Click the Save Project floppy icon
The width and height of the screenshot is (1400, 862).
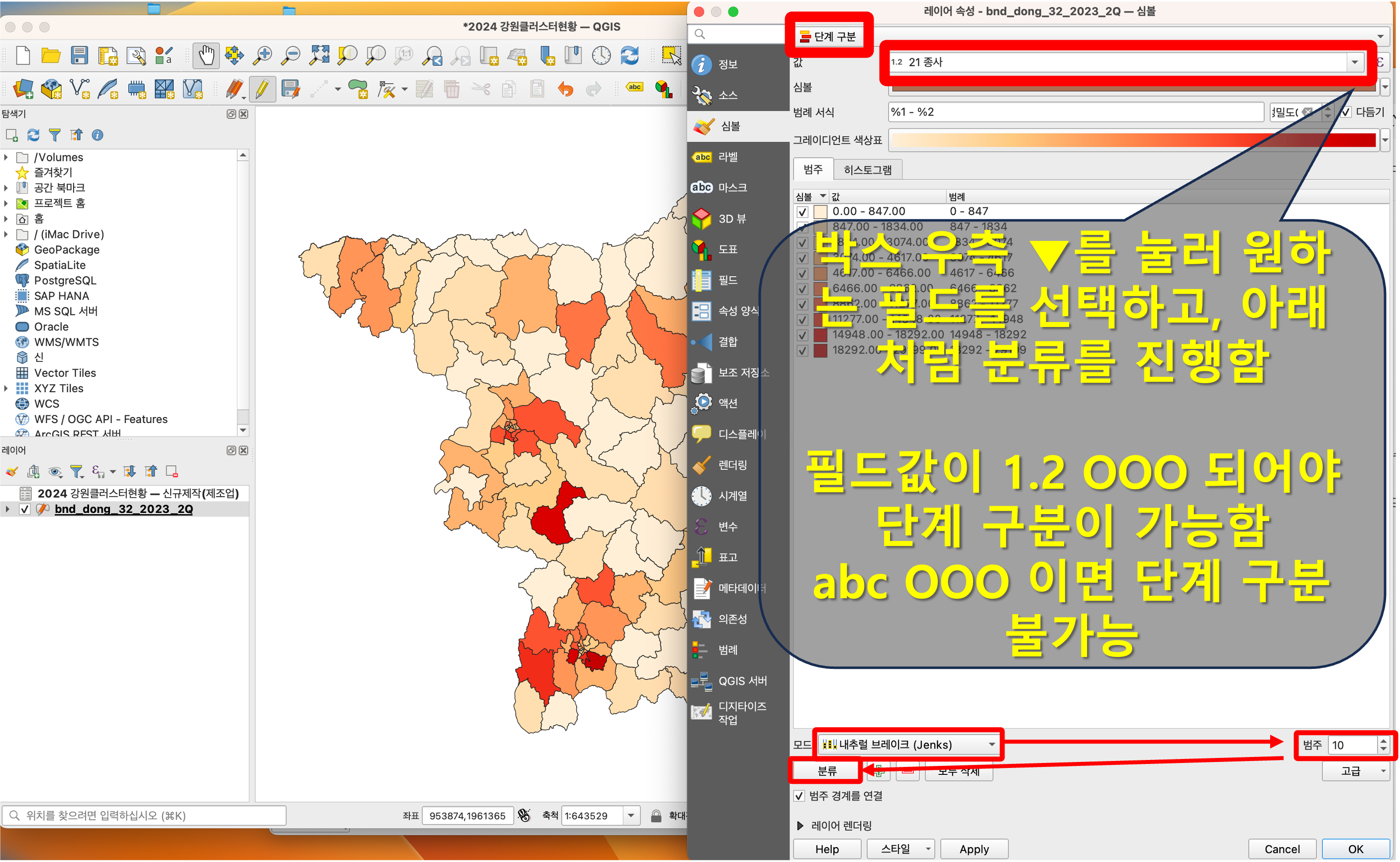click(x=79, y=55)
